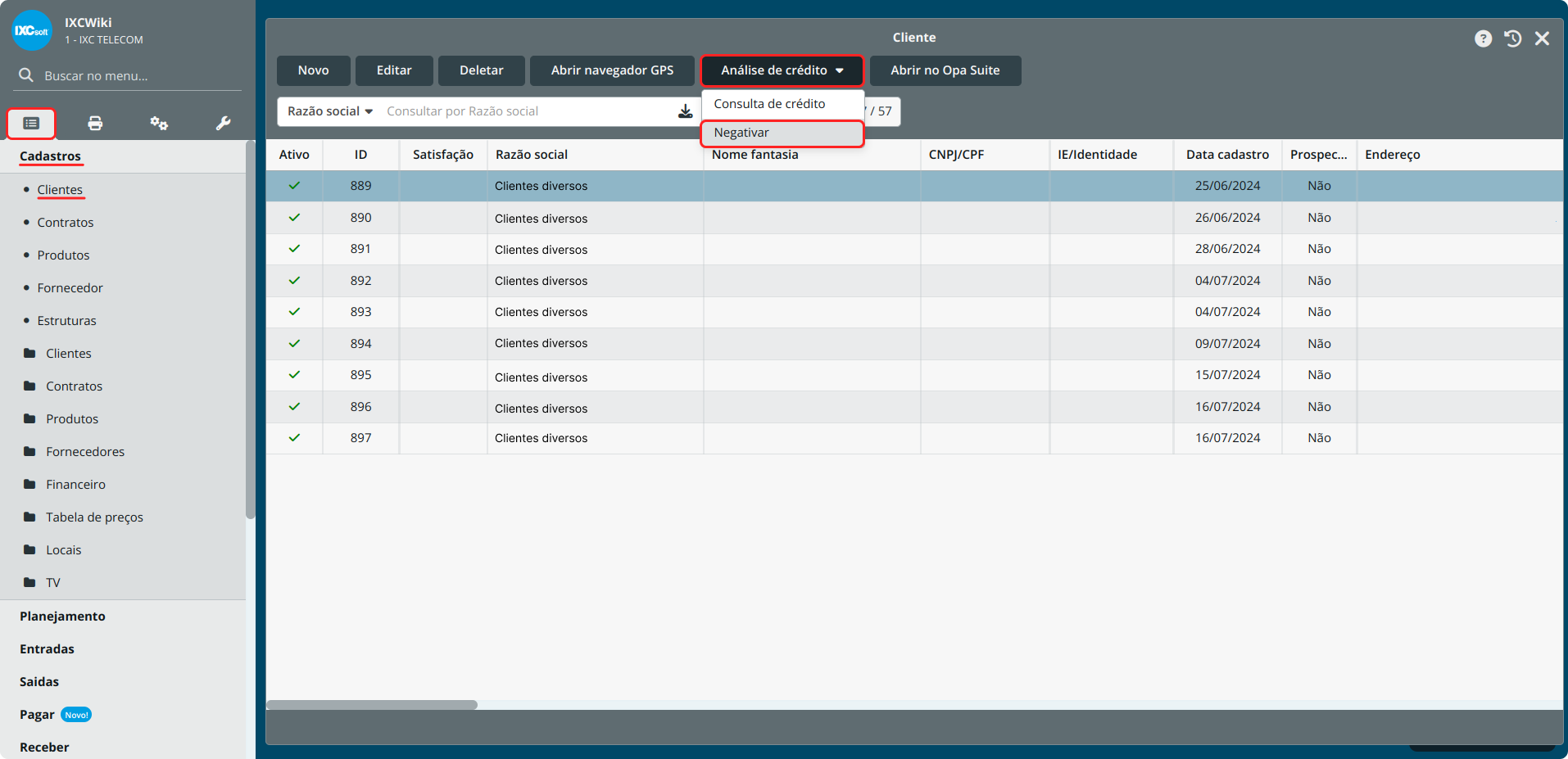
Task: Click Abrir no Opa Suite button
Action: click(x=945, y=70)
